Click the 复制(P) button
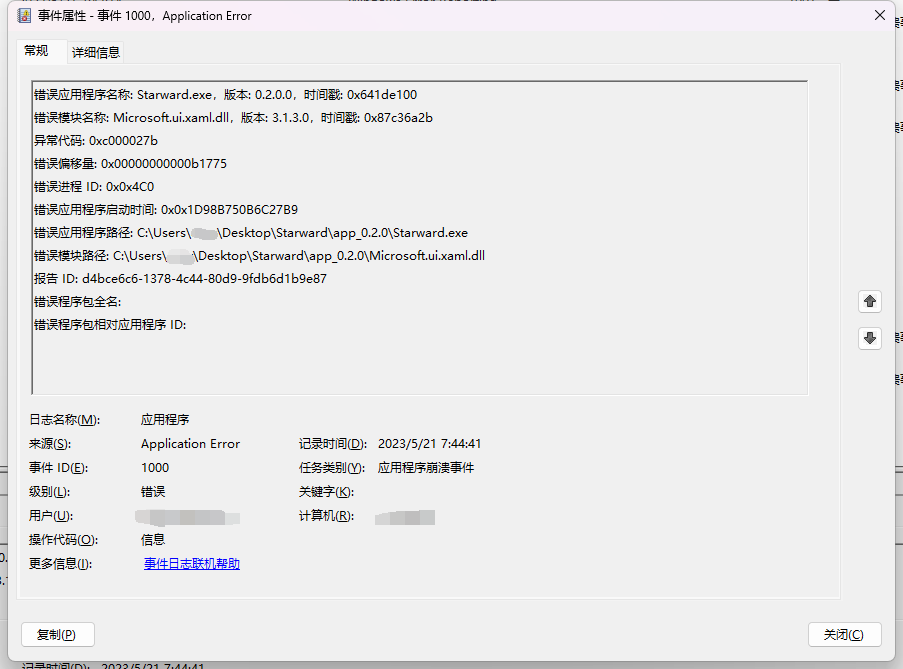The height and width of the screenshot is (669, 903). [57, 634]
